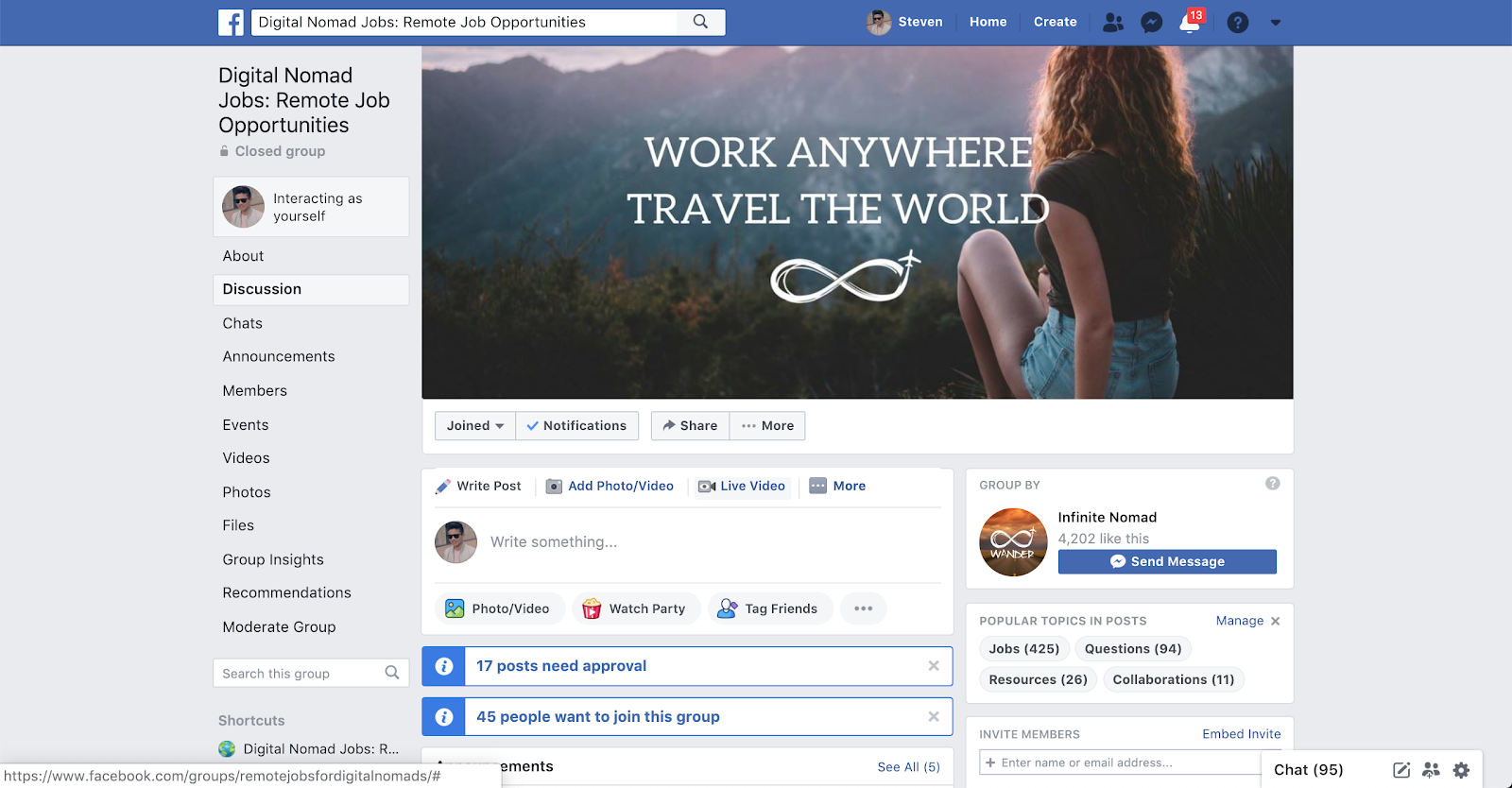The height and width of the screenshot is (788, 1512).
Task: Open Events in the left sidebar
Action: coord(246,425)
